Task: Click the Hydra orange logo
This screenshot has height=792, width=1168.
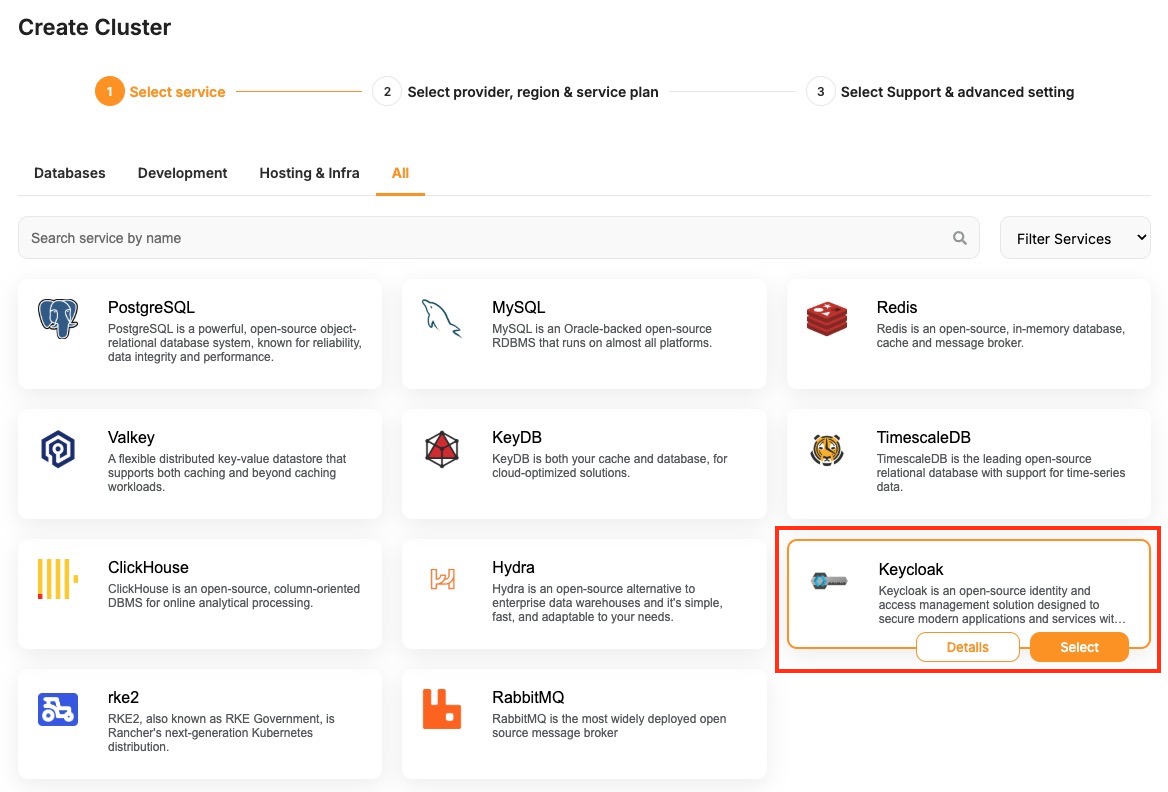Action: pyautogui.click(x=442, y=579)
